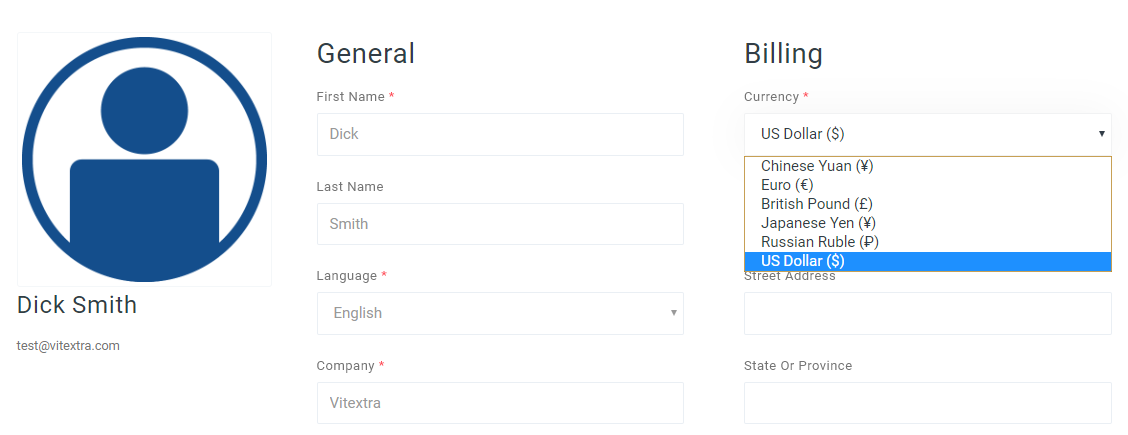Collapse the Currency select box
Viewport: 1128px width, 435px height.
click(927, 134)
